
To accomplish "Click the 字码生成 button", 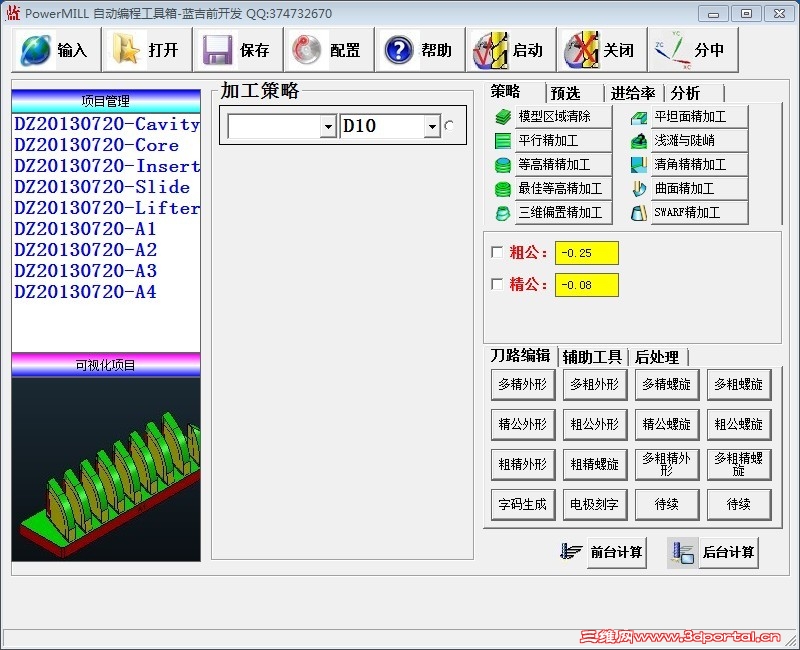I will pyautogui.click(x=522, y=505).
